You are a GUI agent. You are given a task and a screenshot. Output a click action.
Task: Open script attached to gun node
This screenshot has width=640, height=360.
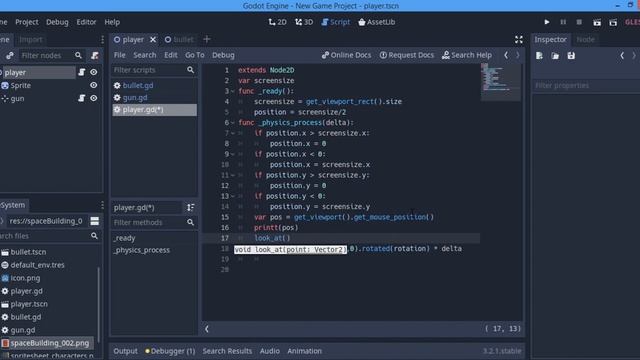click(x=82, y=98)
